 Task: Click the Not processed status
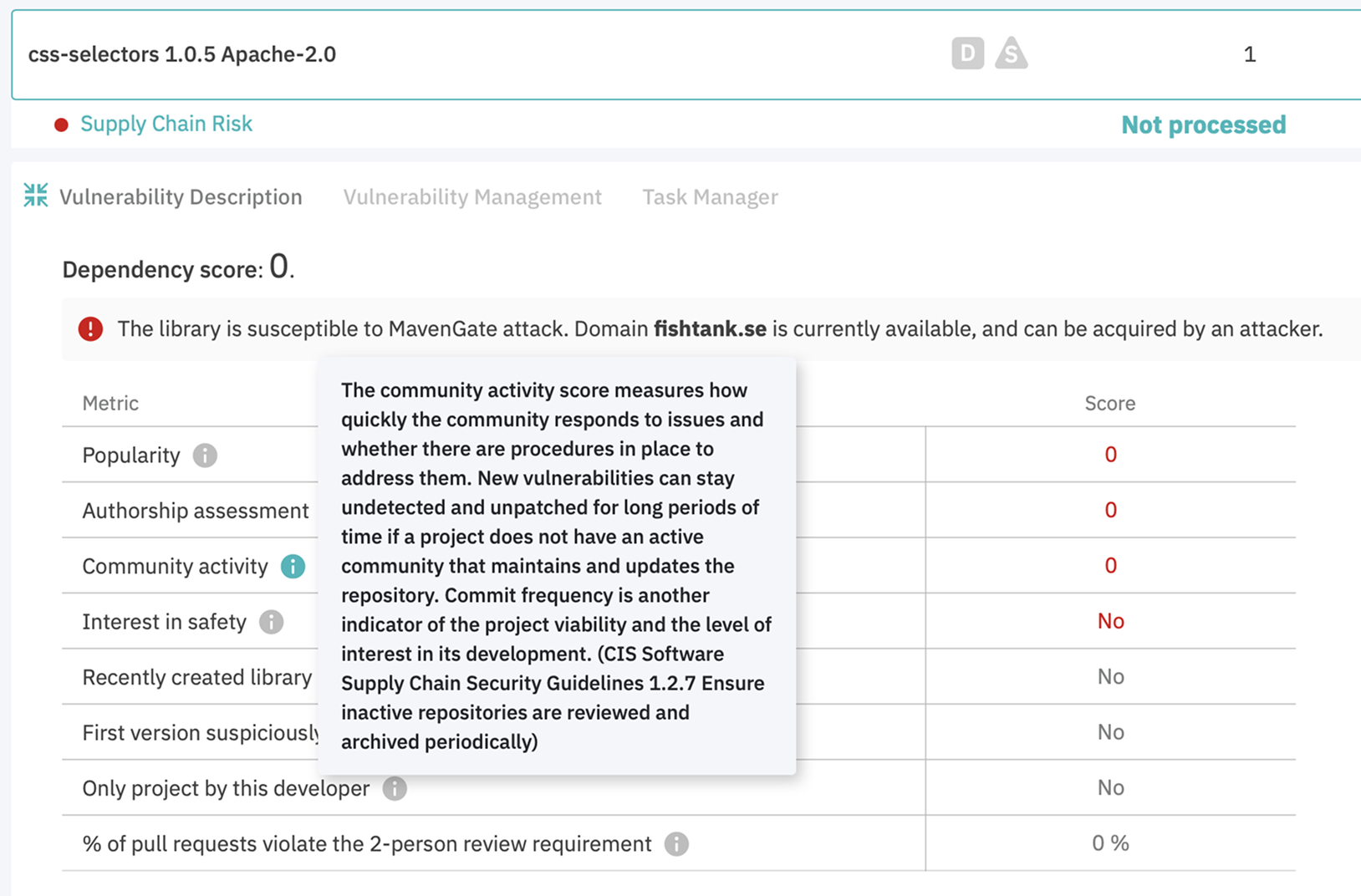point(1204,125)
